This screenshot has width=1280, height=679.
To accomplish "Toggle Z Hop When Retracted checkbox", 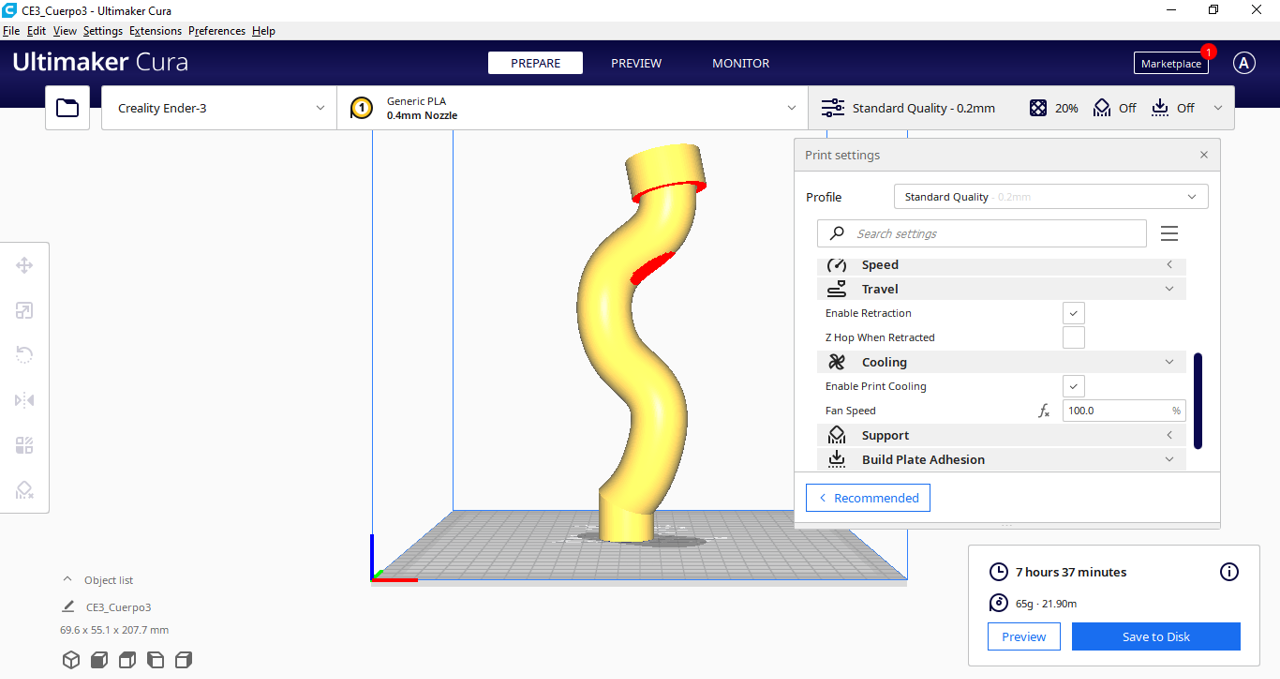I will coord(1073,337).
